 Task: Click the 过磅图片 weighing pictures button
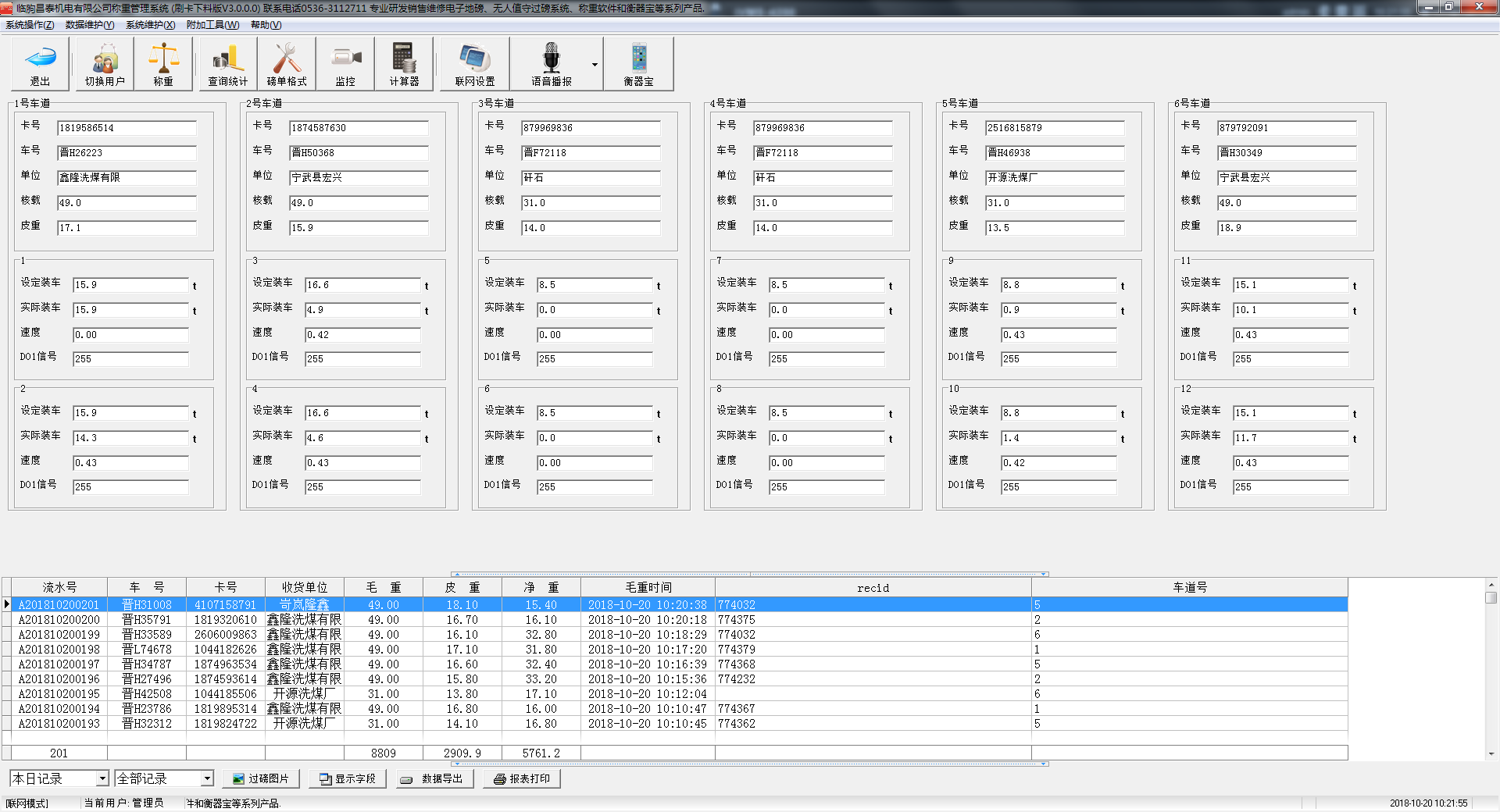point(261,778)
